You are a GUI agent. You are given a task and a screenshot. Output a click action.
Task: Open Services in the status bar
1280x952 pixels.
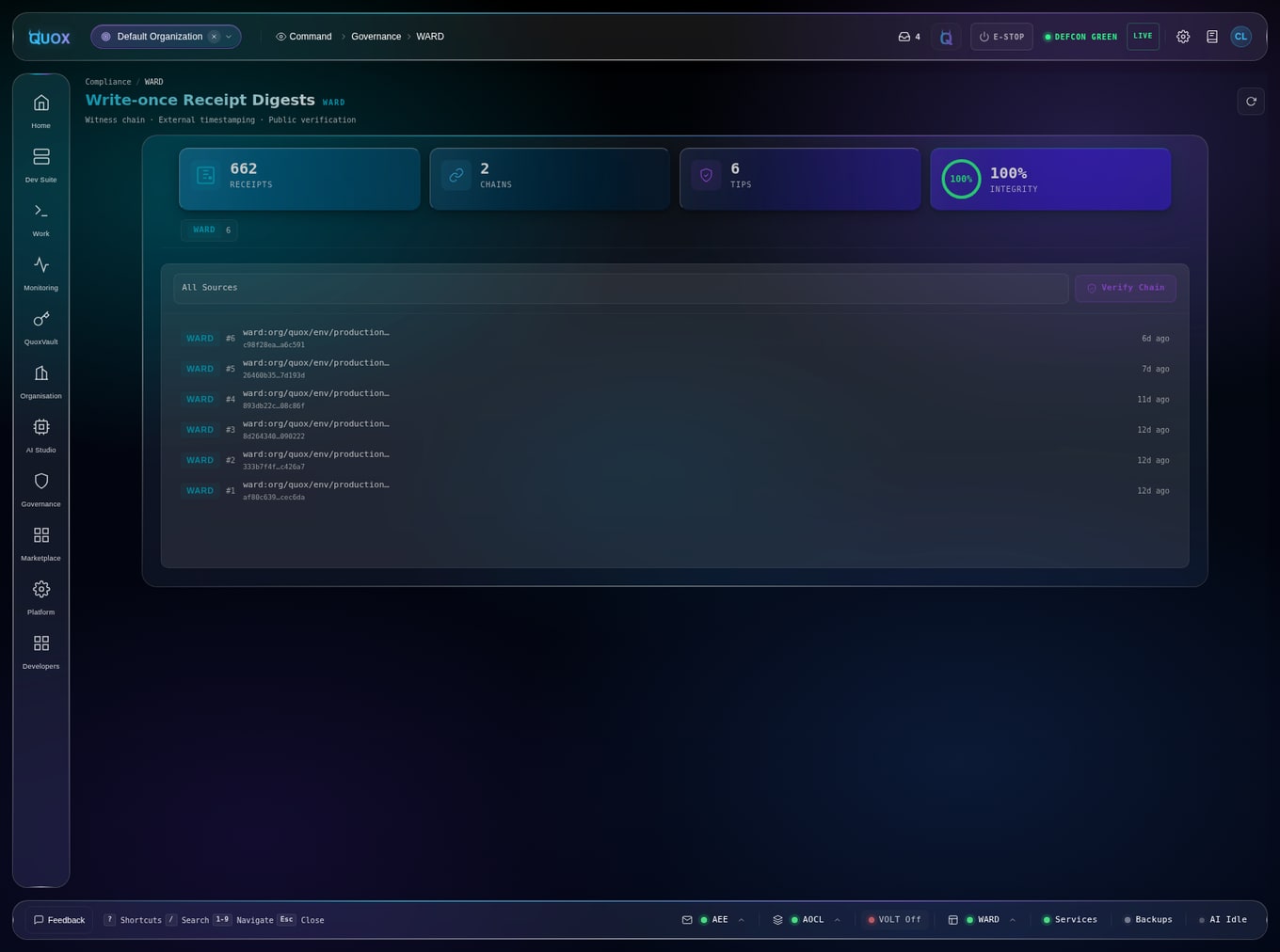click(1069, 920)
